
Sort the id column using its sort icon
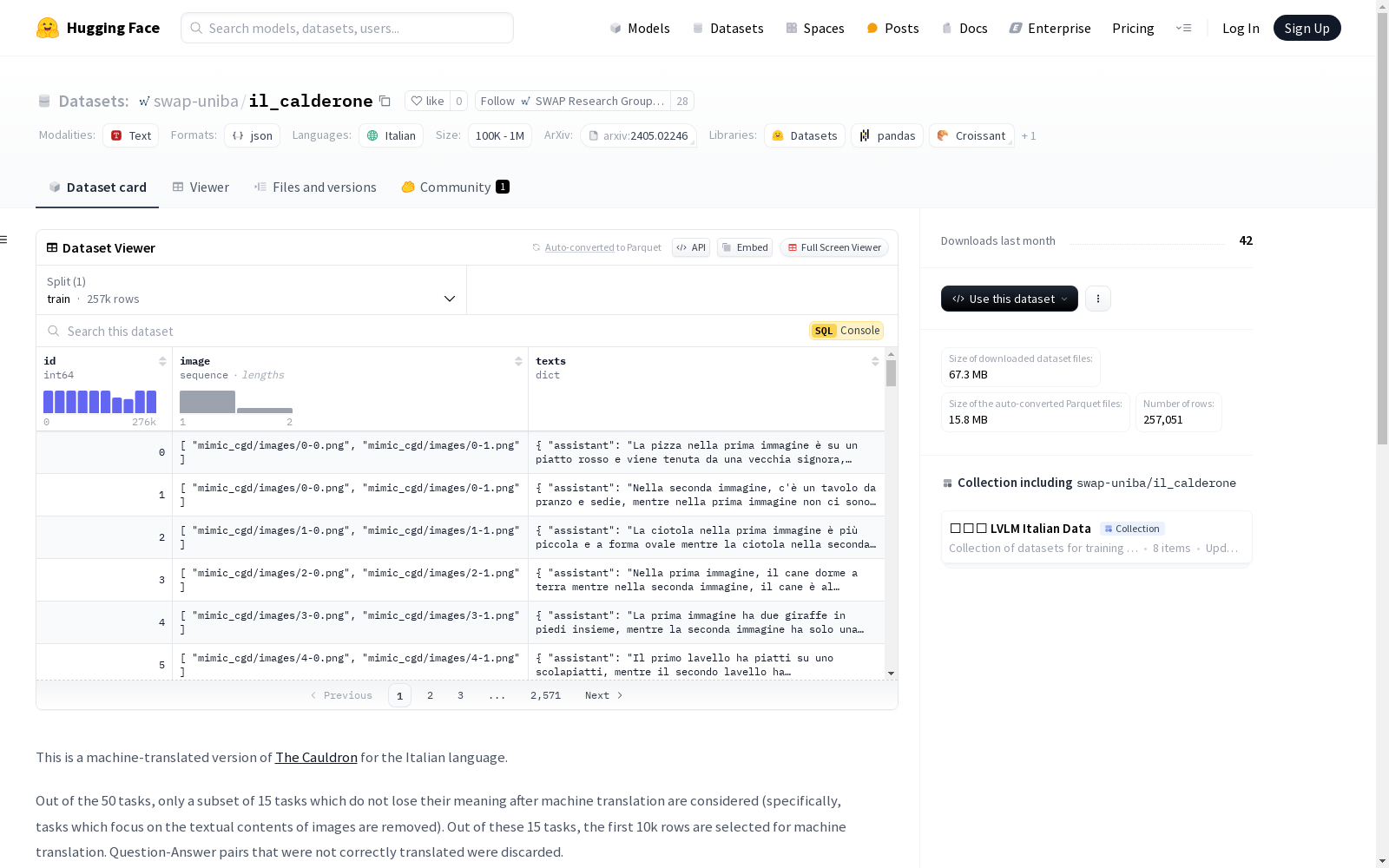pos(162,361)
